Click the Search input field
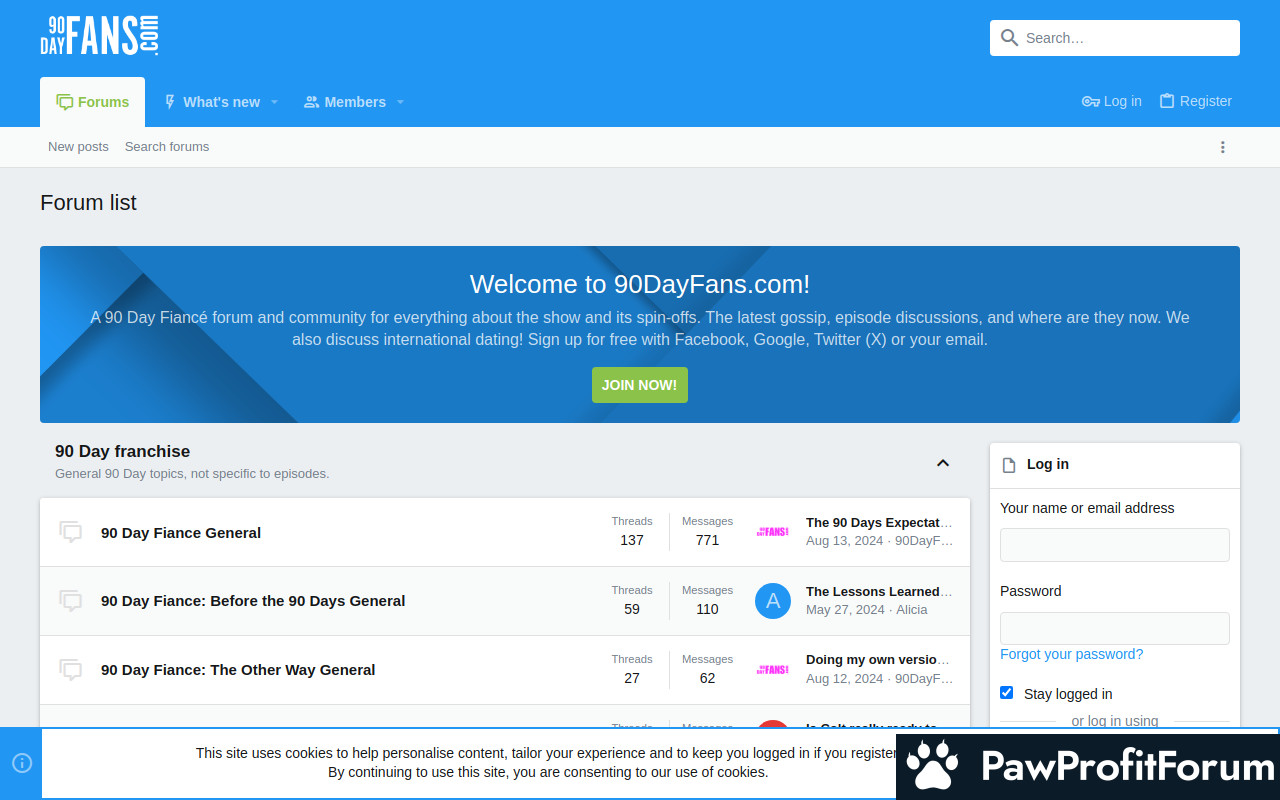The height and width of the screenshot is (800, 1280). click(1126, 38)
